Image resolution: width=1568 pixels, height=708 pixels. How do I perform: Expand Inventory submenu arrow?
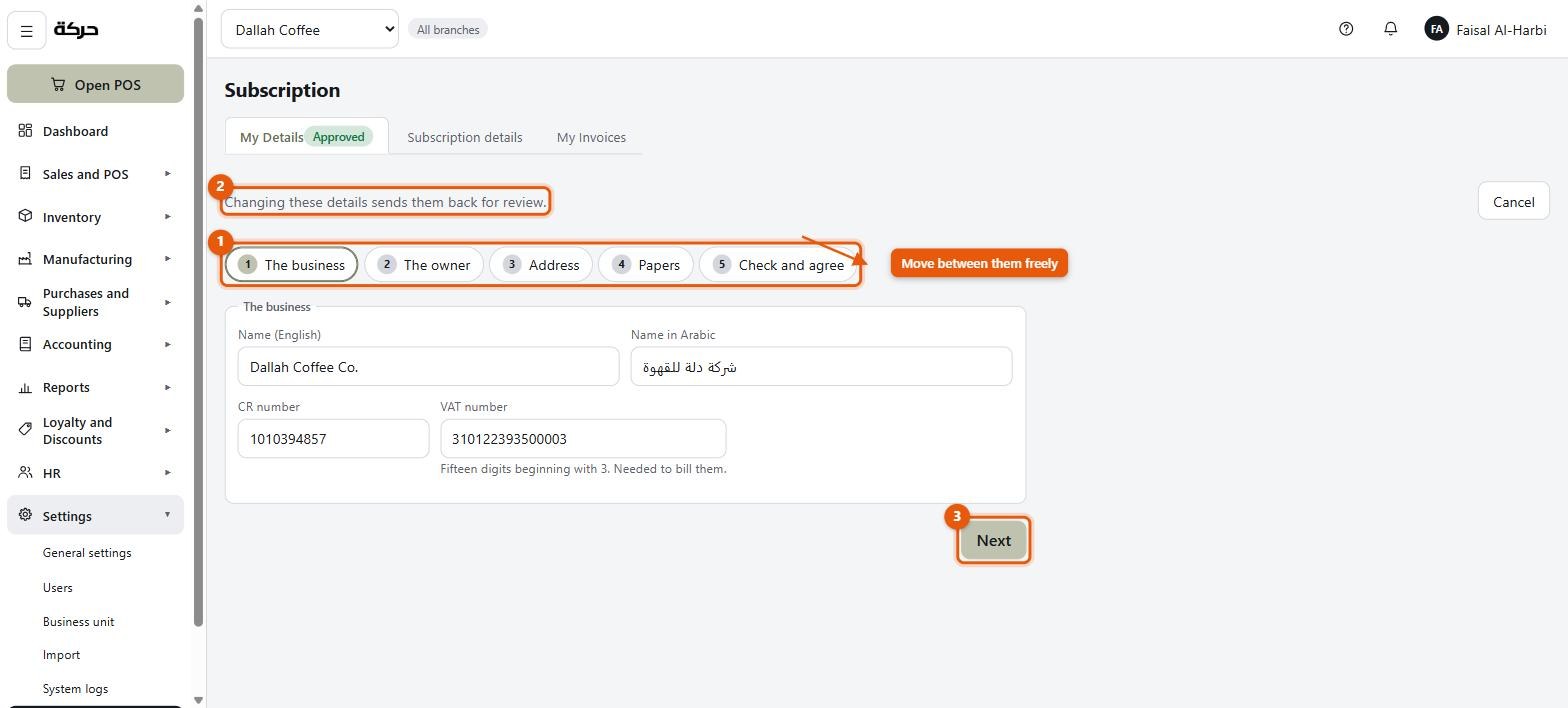pos(167,216)
